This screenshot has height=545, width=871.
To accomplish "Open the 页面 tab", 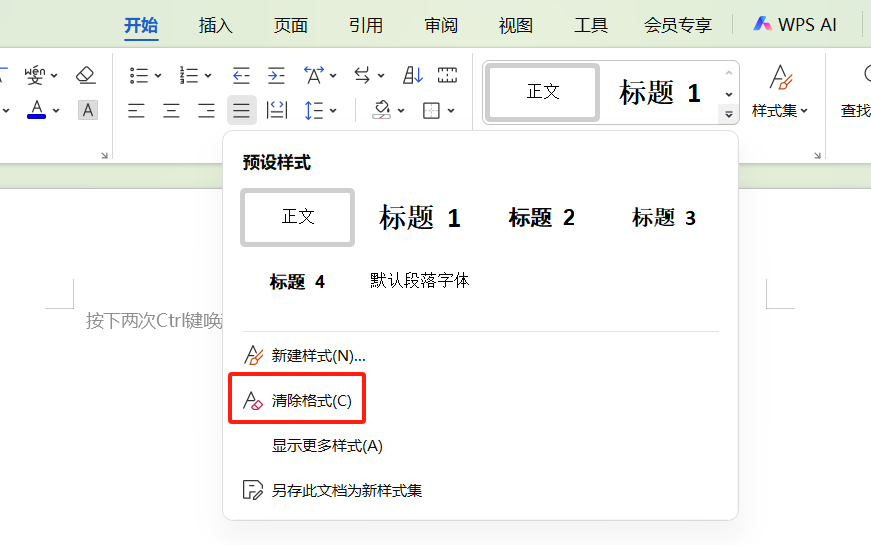I will coord(291,25).
